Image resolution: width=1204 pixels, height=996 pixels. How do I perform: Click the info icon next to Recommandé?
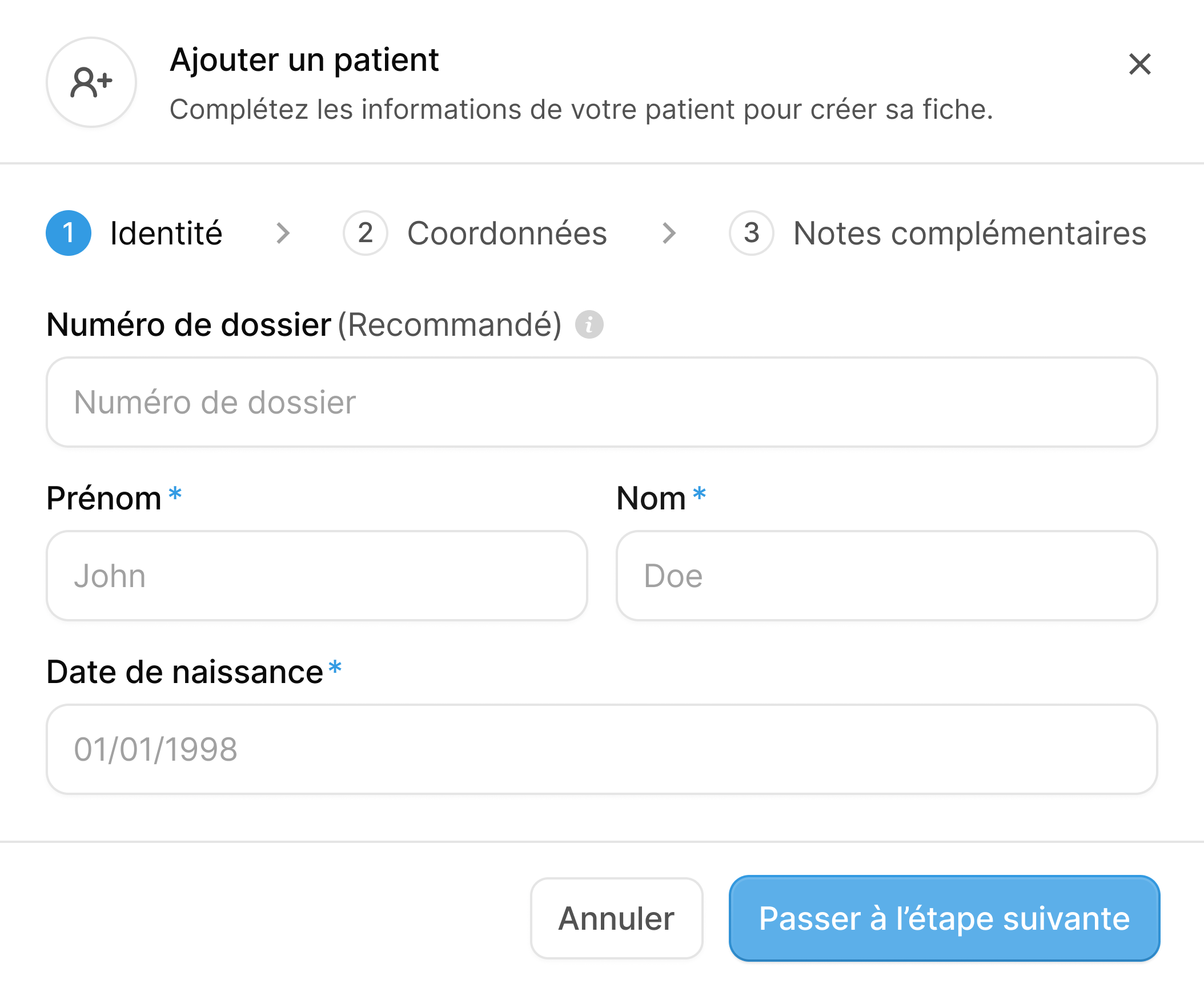pyautogui.click(x=589, y=325)
